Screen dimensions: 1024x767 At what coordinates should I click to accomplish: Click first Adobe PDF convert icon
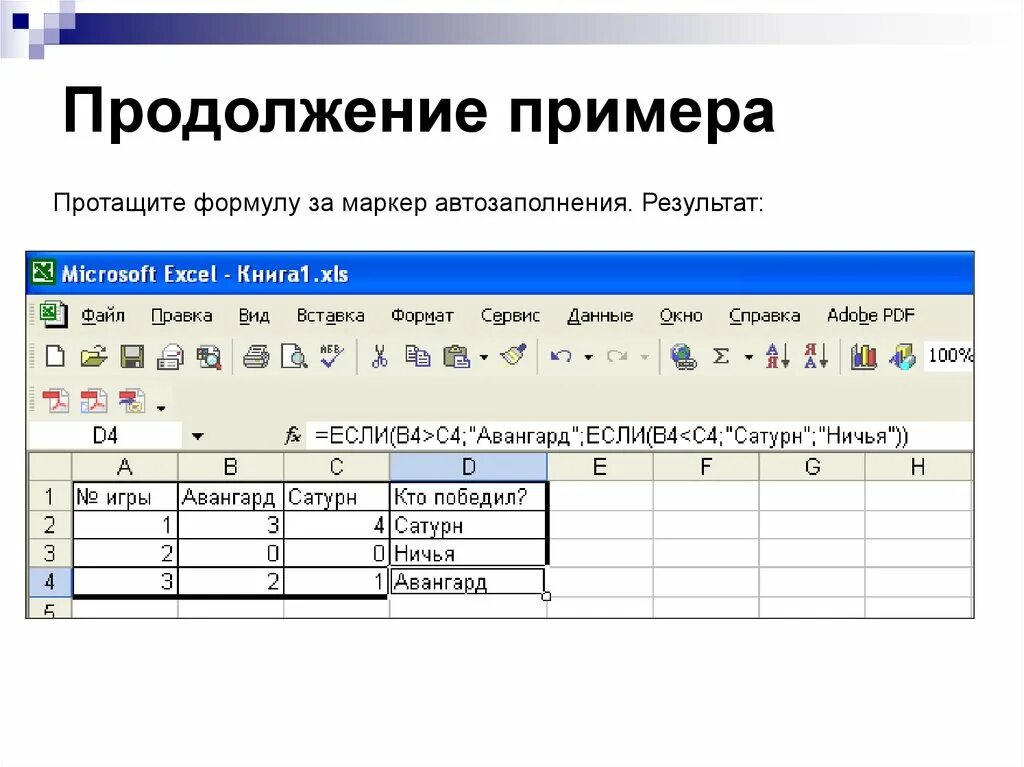(55, 401)
